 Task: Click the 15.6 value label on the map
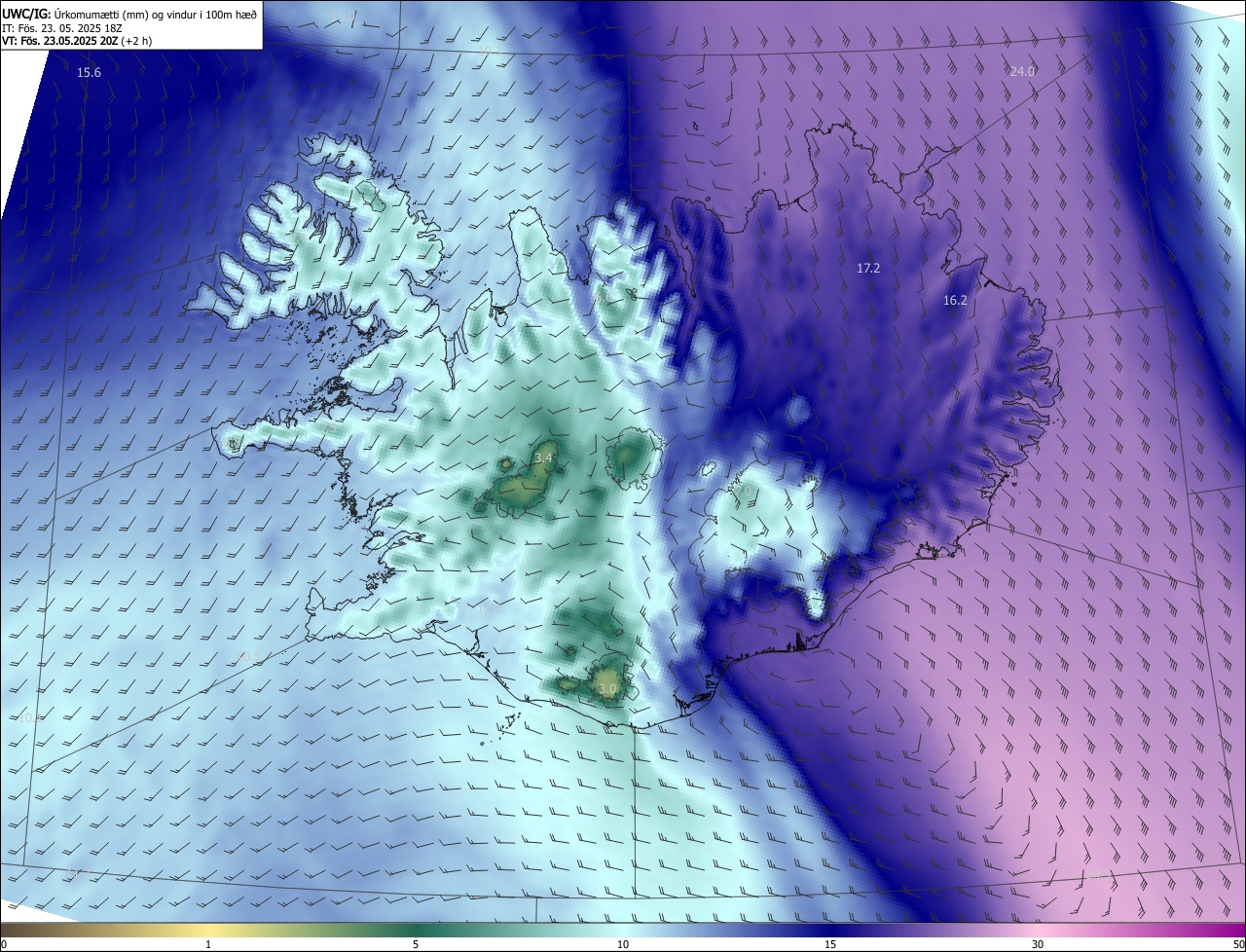[x=89, y=73]
